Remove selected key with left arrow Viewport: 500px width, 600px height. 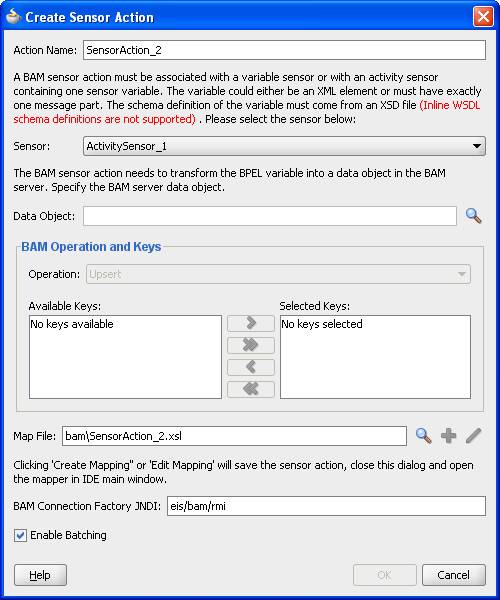(x=251, y=367)
